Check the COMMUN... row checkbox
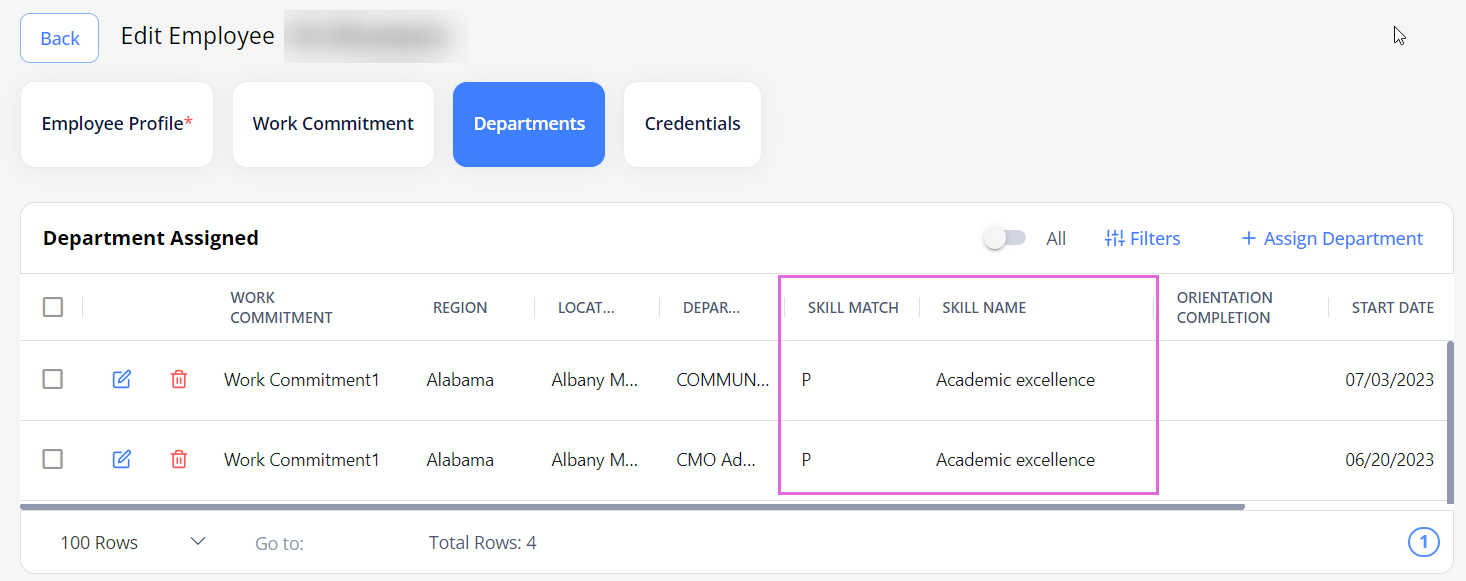This screenshot has width=1466, height=581. (x=53, y=379)
